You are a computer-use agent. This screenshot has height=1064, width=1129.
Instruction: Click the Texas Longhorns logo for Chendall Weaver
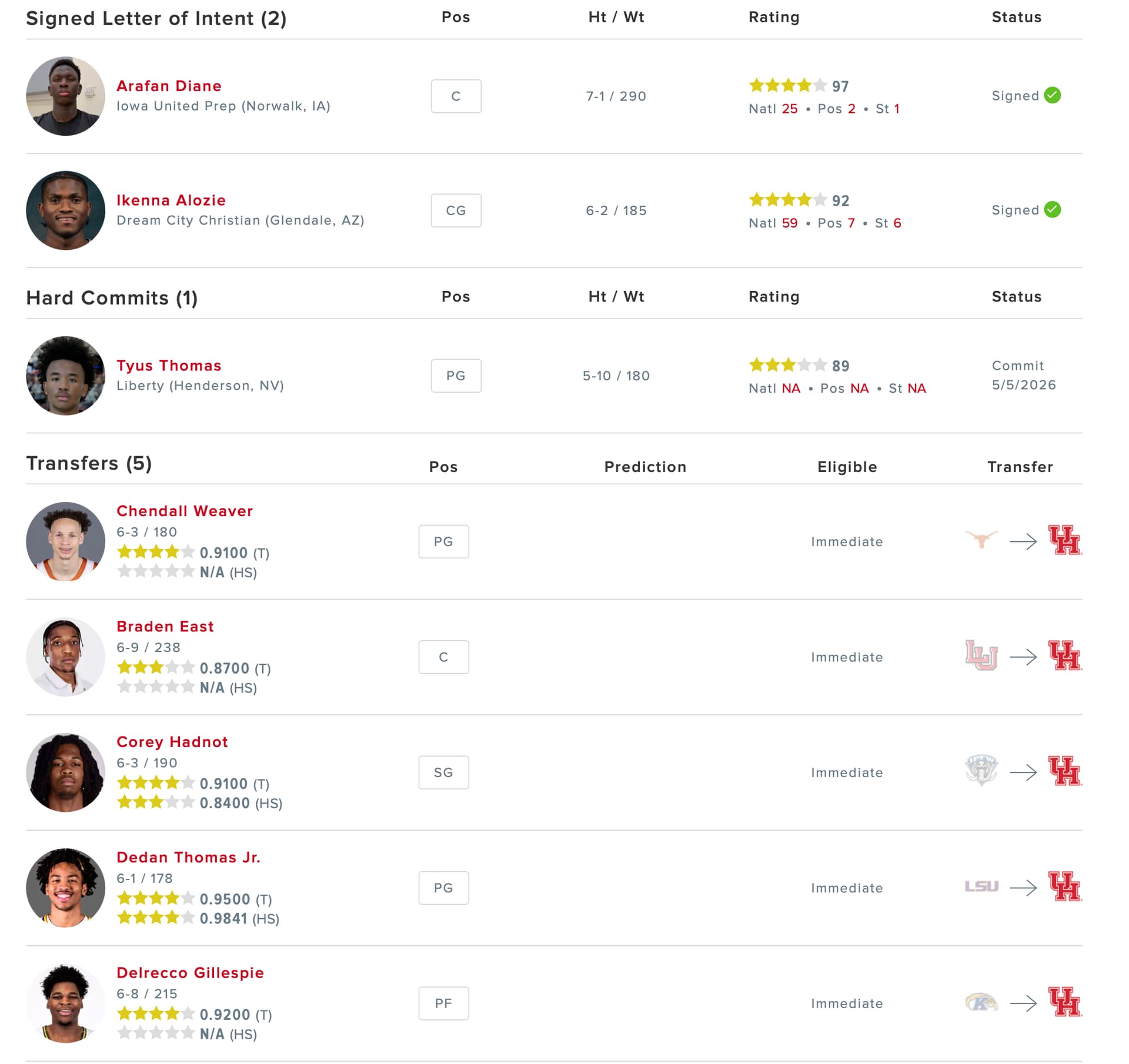pyautogui.click(x=981, y=540)
